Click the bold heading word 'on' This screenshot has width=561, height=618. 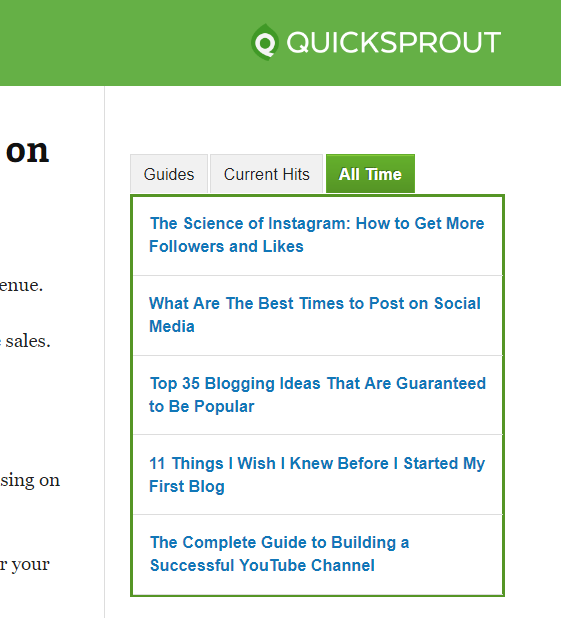[27, 151]
